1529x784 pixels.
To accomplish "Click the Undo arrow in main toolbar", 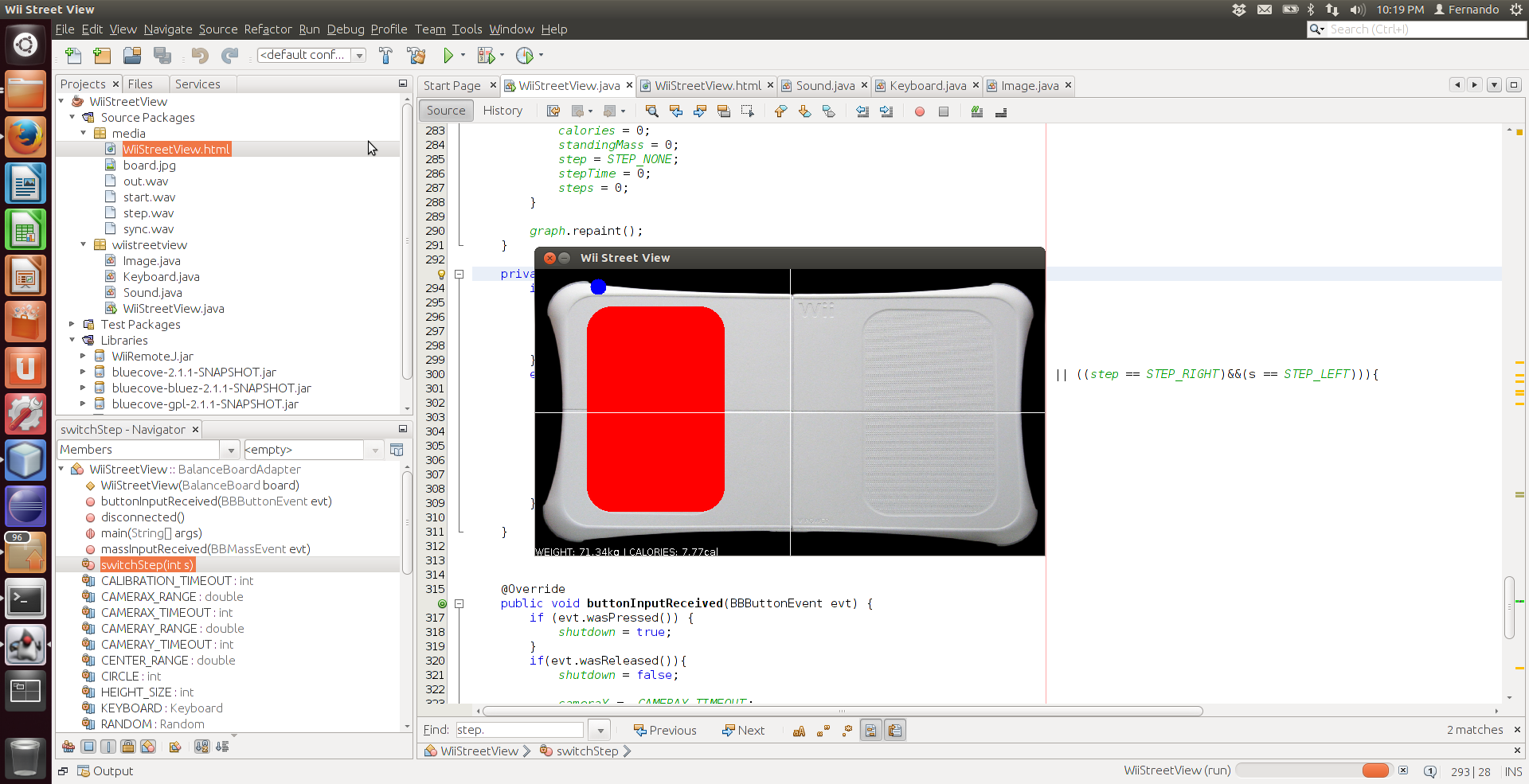I will click(x=200, y=55).
